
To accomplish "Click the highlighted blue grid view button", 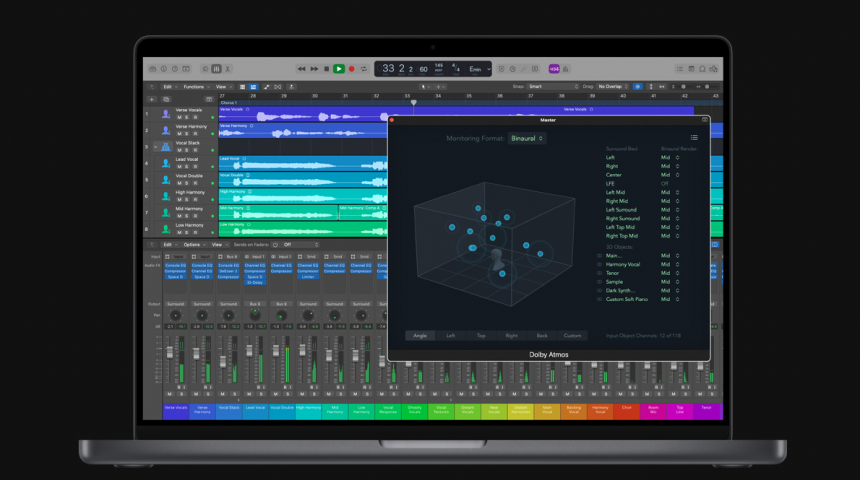I will (x=253, y=87).
